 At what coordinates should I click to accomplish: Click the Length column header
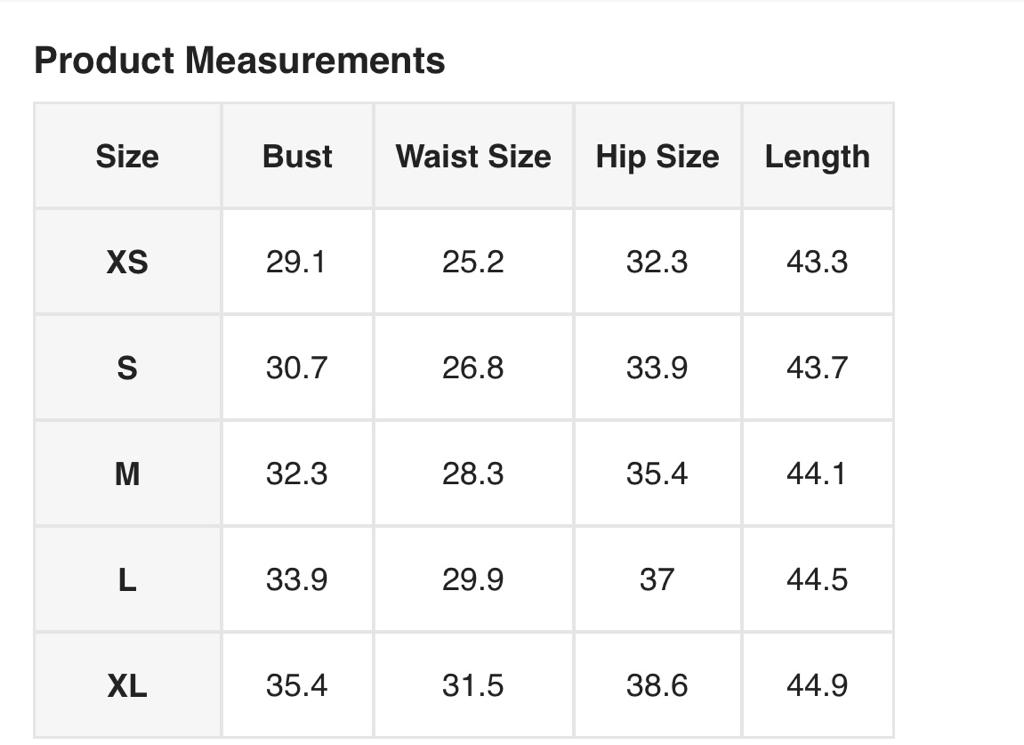(x=817, y=156)
